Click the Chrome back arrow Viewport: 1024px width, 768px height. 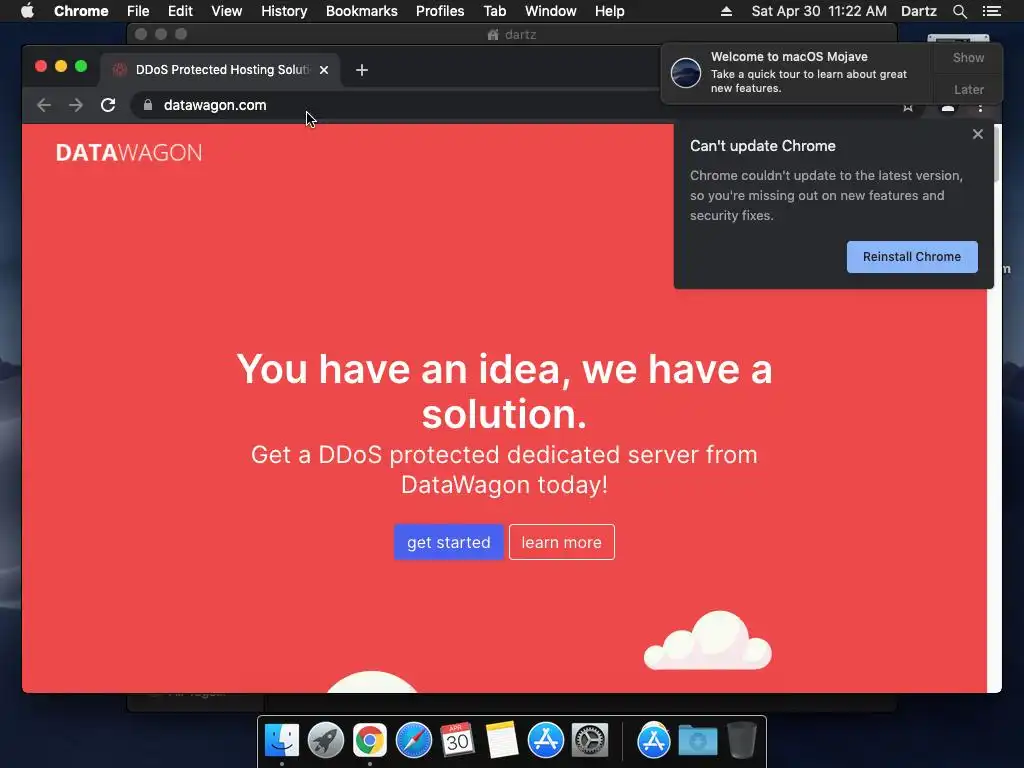(x=44, y=105)
